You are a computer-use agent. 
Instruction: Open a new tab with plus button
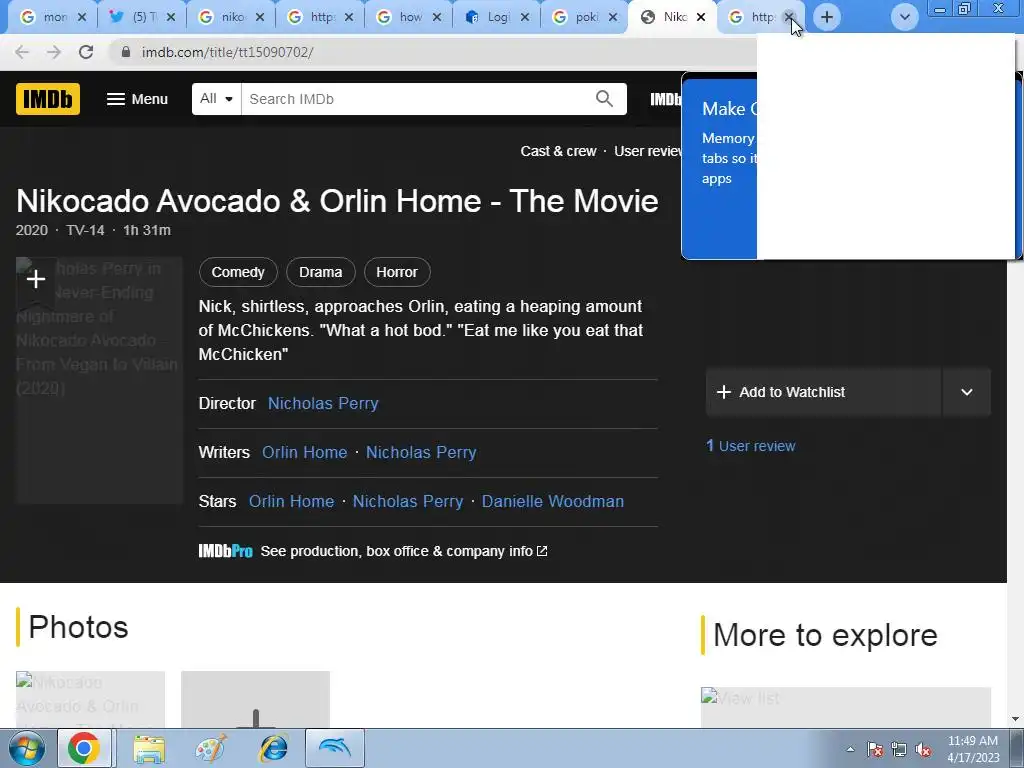click(x=827, y=17)
